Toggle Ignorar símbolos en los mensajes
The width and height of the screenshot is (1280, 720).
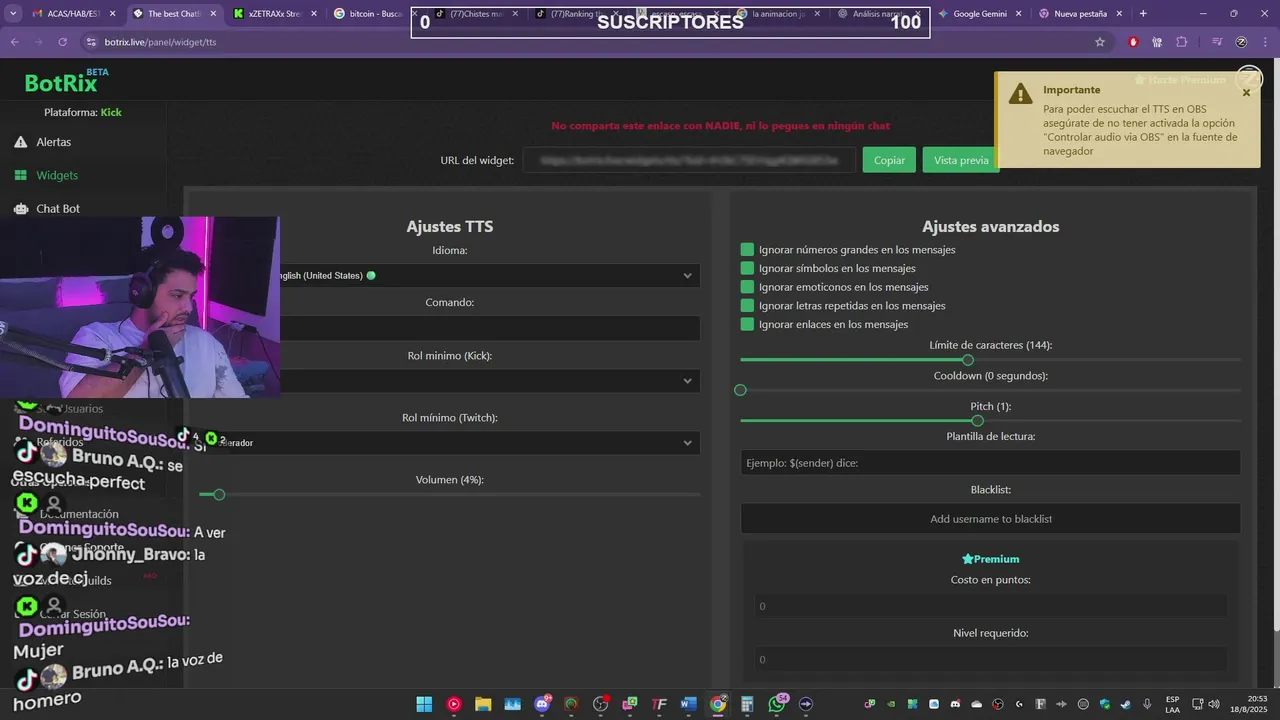(x=747, y=268)
